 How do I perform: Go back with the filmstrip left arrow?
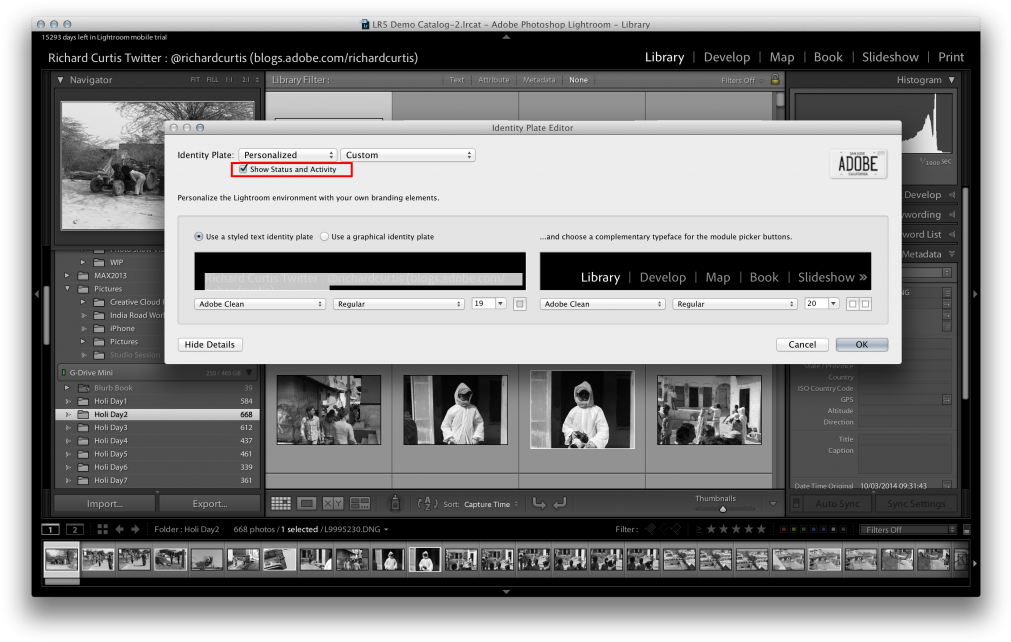(119, 529)
